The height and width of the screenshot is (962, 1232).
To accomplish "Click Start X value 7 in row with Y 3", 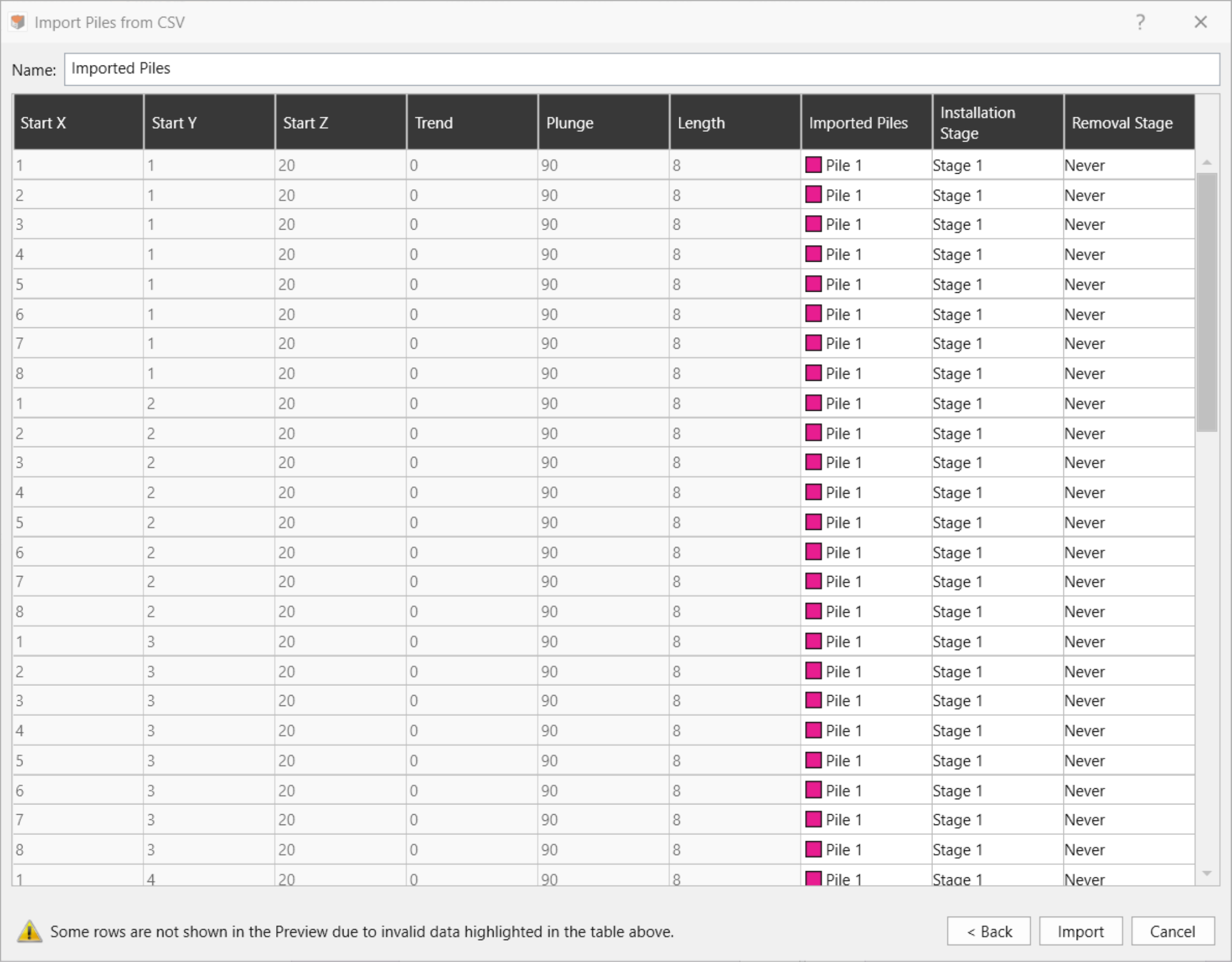I will (x=78, y=820).
